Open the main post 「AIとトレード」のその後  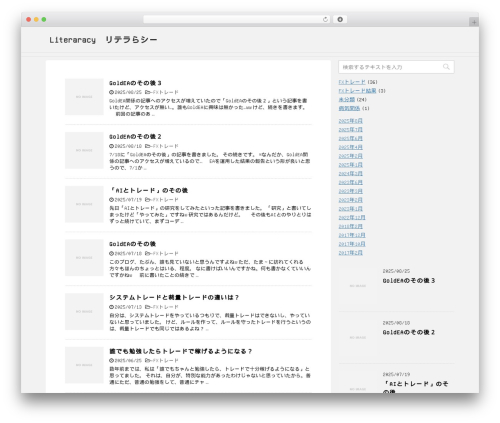pos(149,190)
